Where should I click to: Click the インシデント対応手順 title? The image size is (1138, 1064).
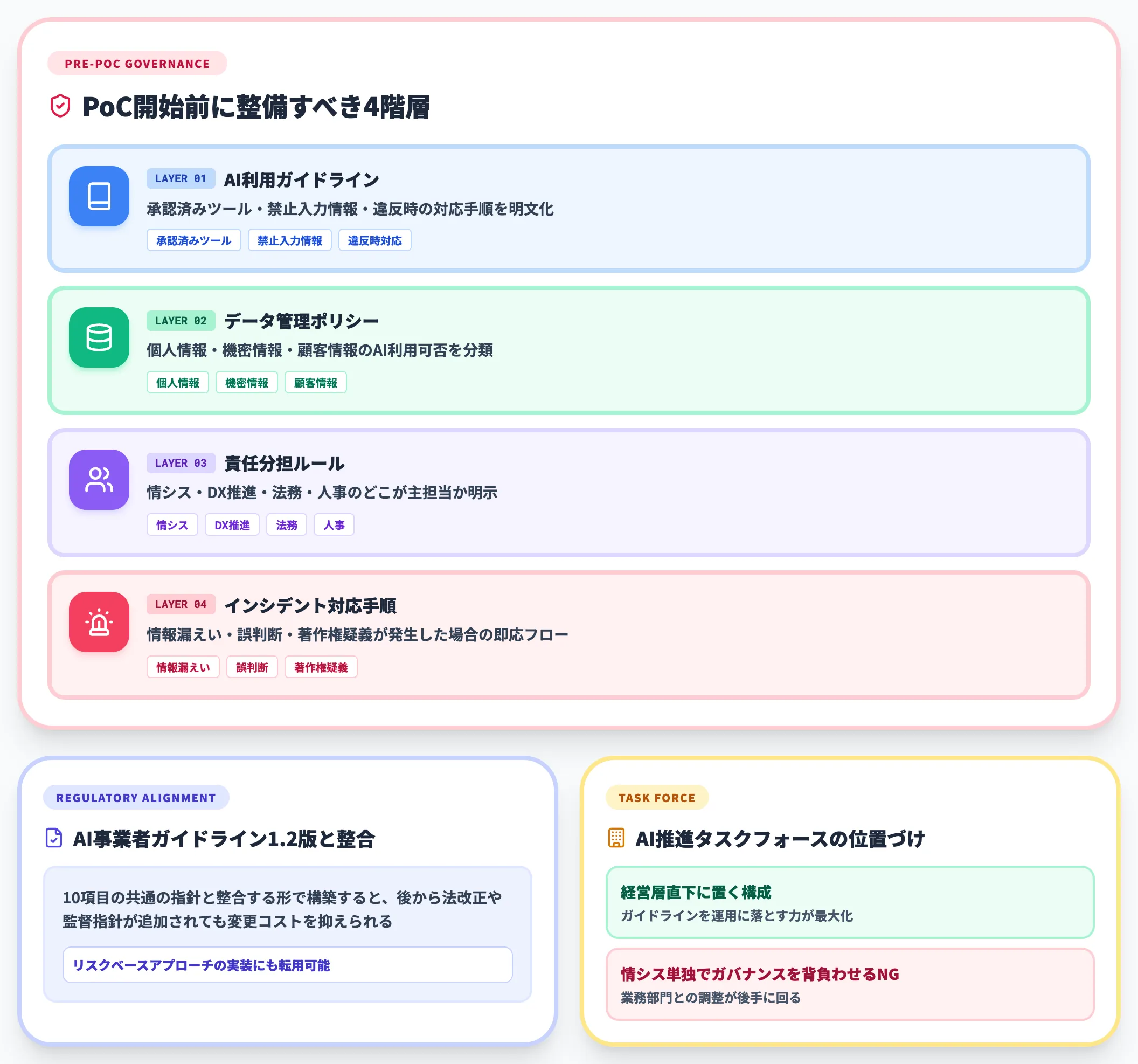pos(310,605)
